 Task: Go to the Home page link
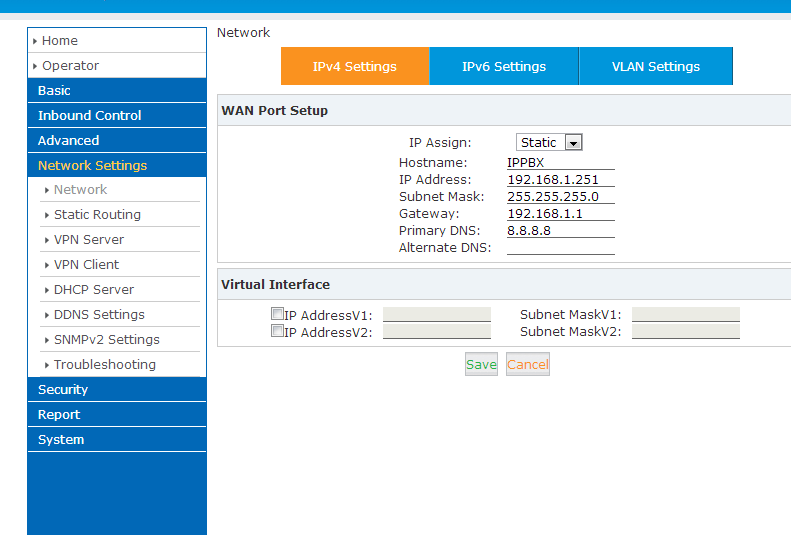[x=60, y=41]
